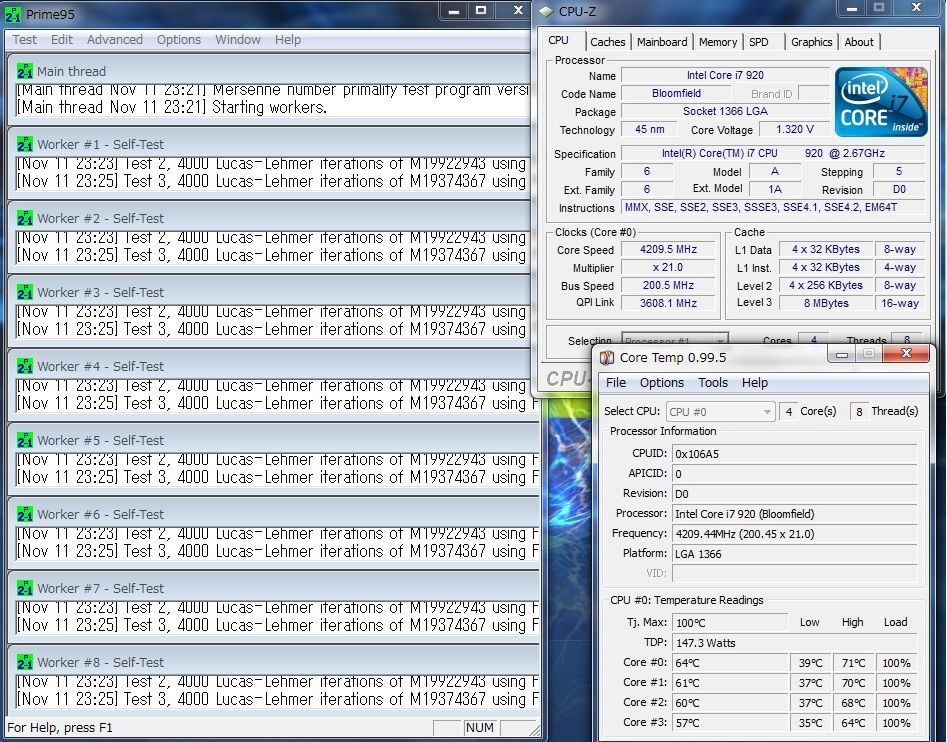Switch to the Mainboard tab in CPU-Z
947x742 pixels.
pos(662,42)
